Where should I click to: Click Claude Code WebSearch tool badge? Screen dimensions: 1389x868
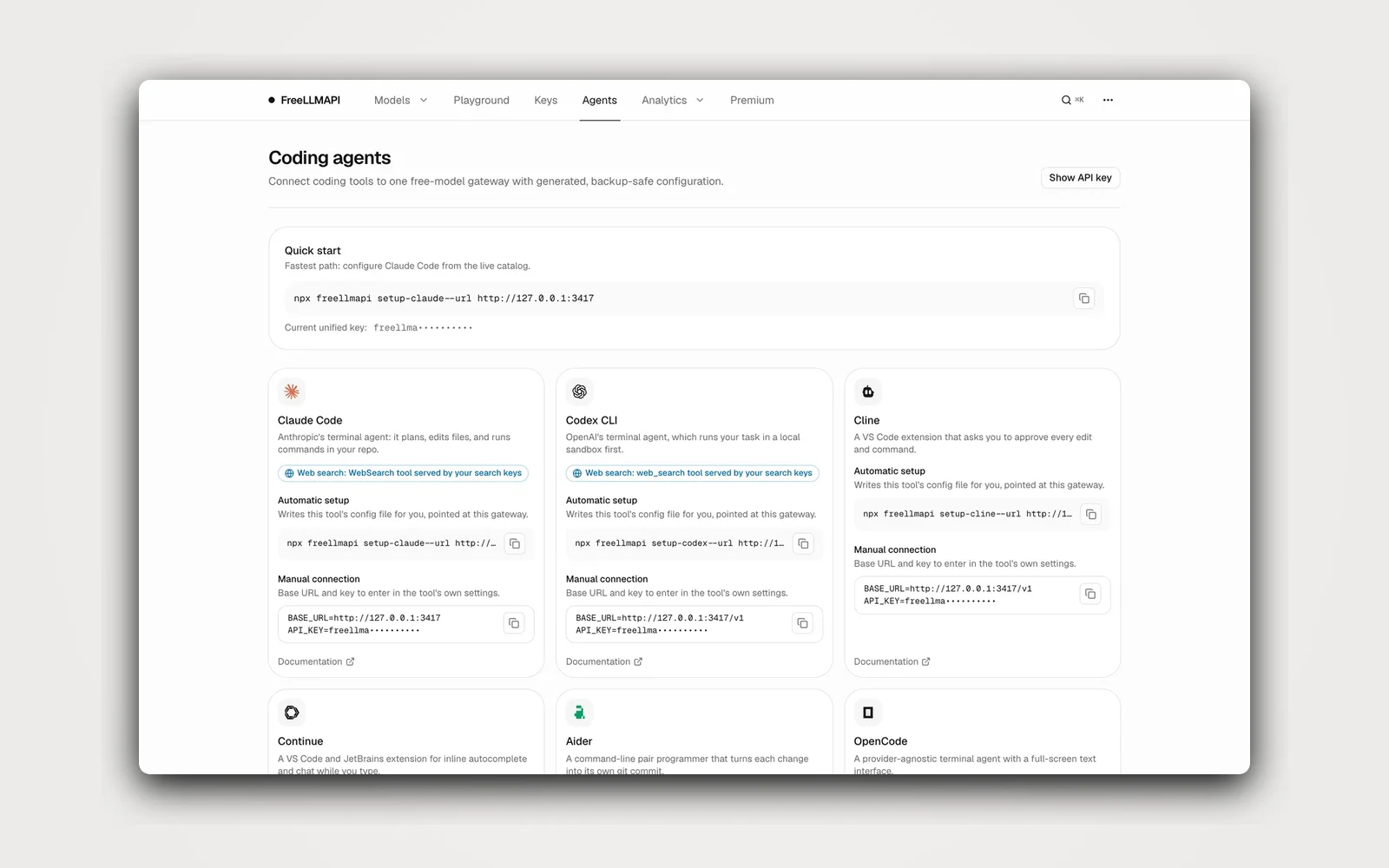pyautogui.click(x=403, y=473)
